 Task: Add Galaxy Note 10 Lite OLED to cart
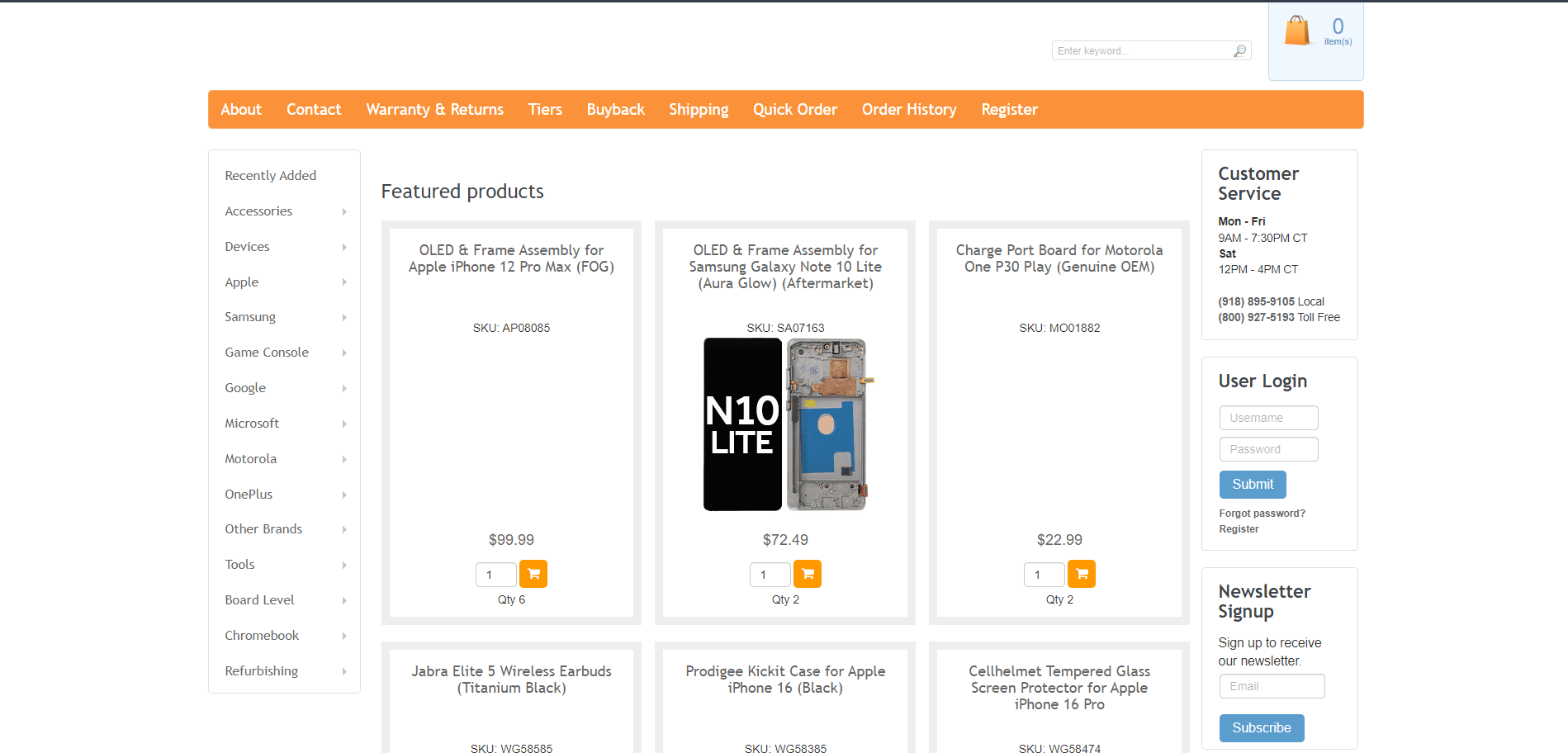(808, 574)
